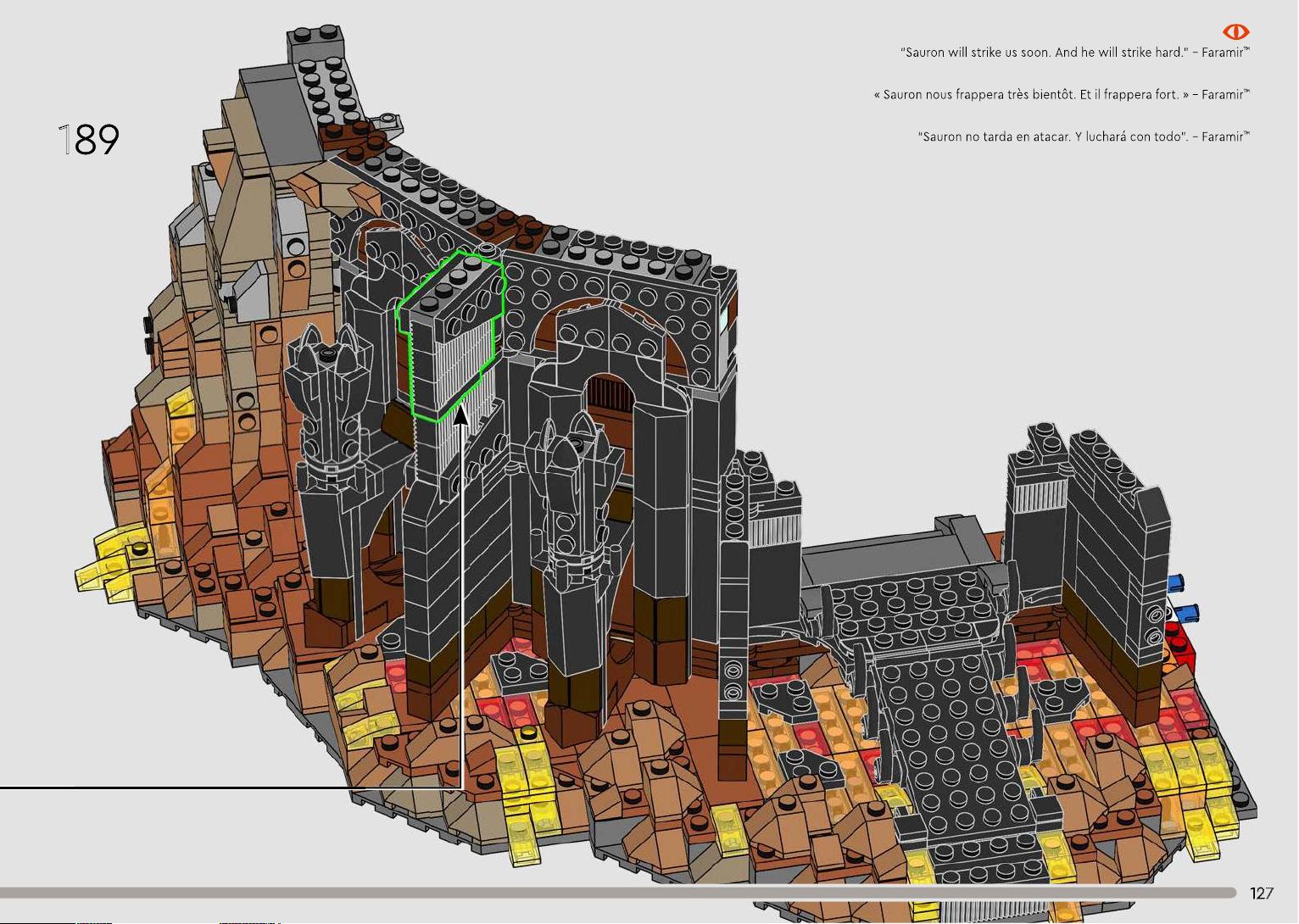Image resolution: width=1299 pixels, height=924 pixels.
Task: Select the English Faramir quote "Sauron will strike us soon"
Action: (1075, 53)
